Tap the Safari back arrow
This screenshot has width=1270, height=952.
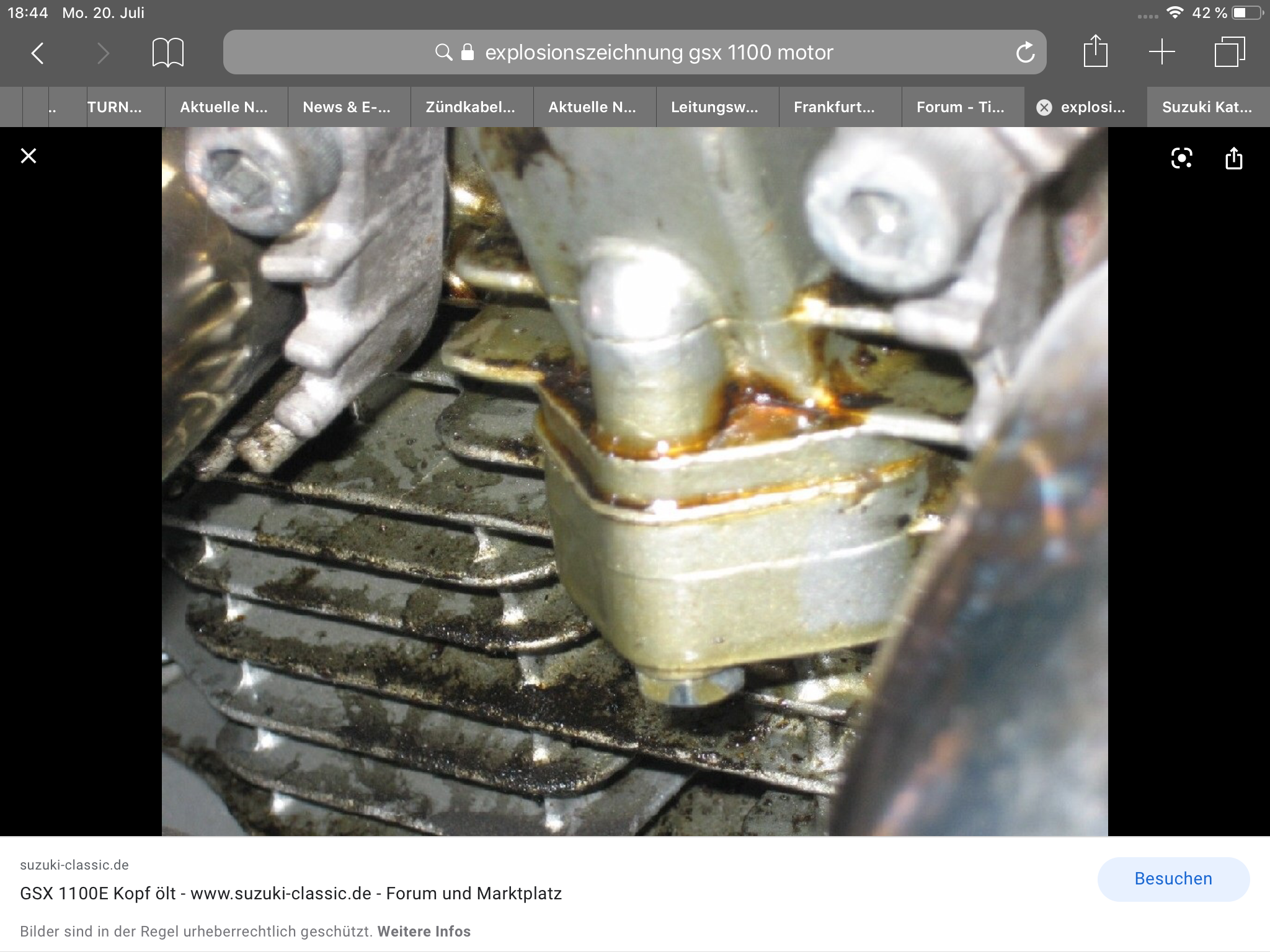pyautogui.click(x=38, y=53)
